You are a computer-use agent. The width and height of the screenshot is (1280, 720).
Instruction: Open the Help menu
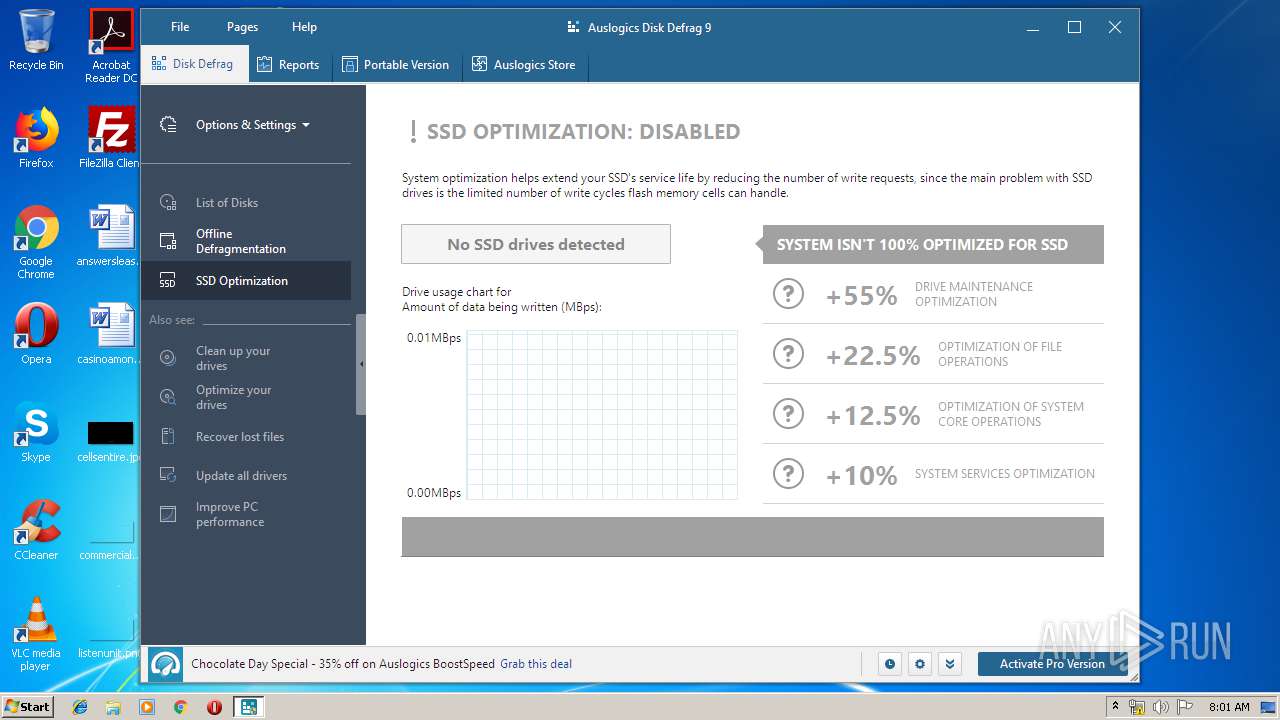coord(304,27)
